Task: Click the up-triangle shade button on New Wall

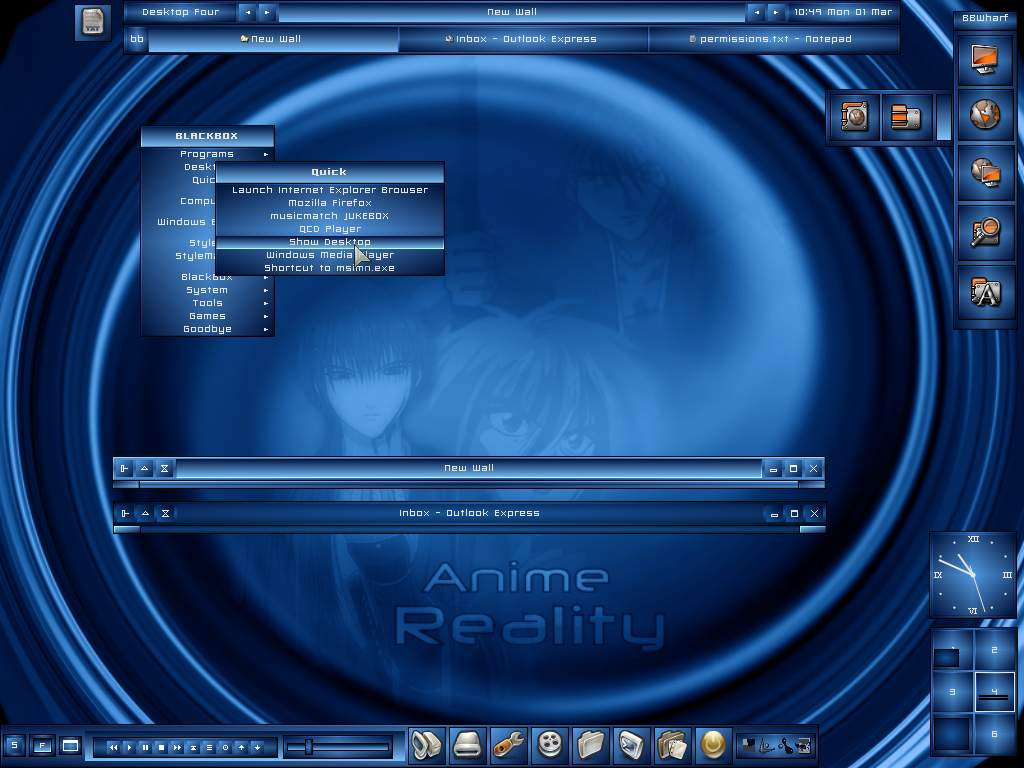Action: (144, 468)
